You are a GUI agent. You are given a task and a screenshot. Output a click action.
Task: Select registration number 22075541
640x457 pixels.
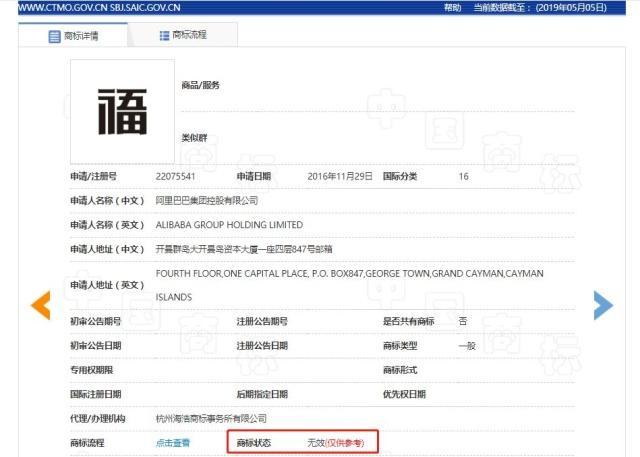pos(175,176)
